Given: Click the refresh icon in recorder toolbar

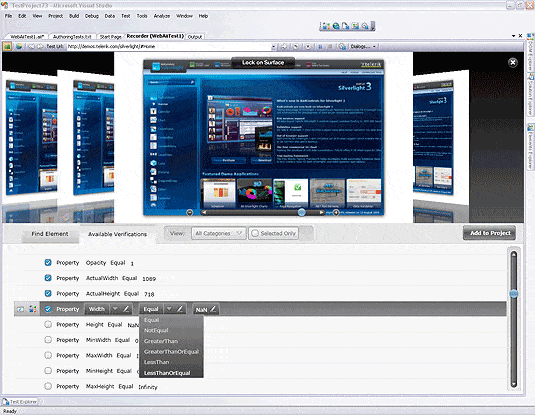Looking at the screenshot, I should click(296, 46).
